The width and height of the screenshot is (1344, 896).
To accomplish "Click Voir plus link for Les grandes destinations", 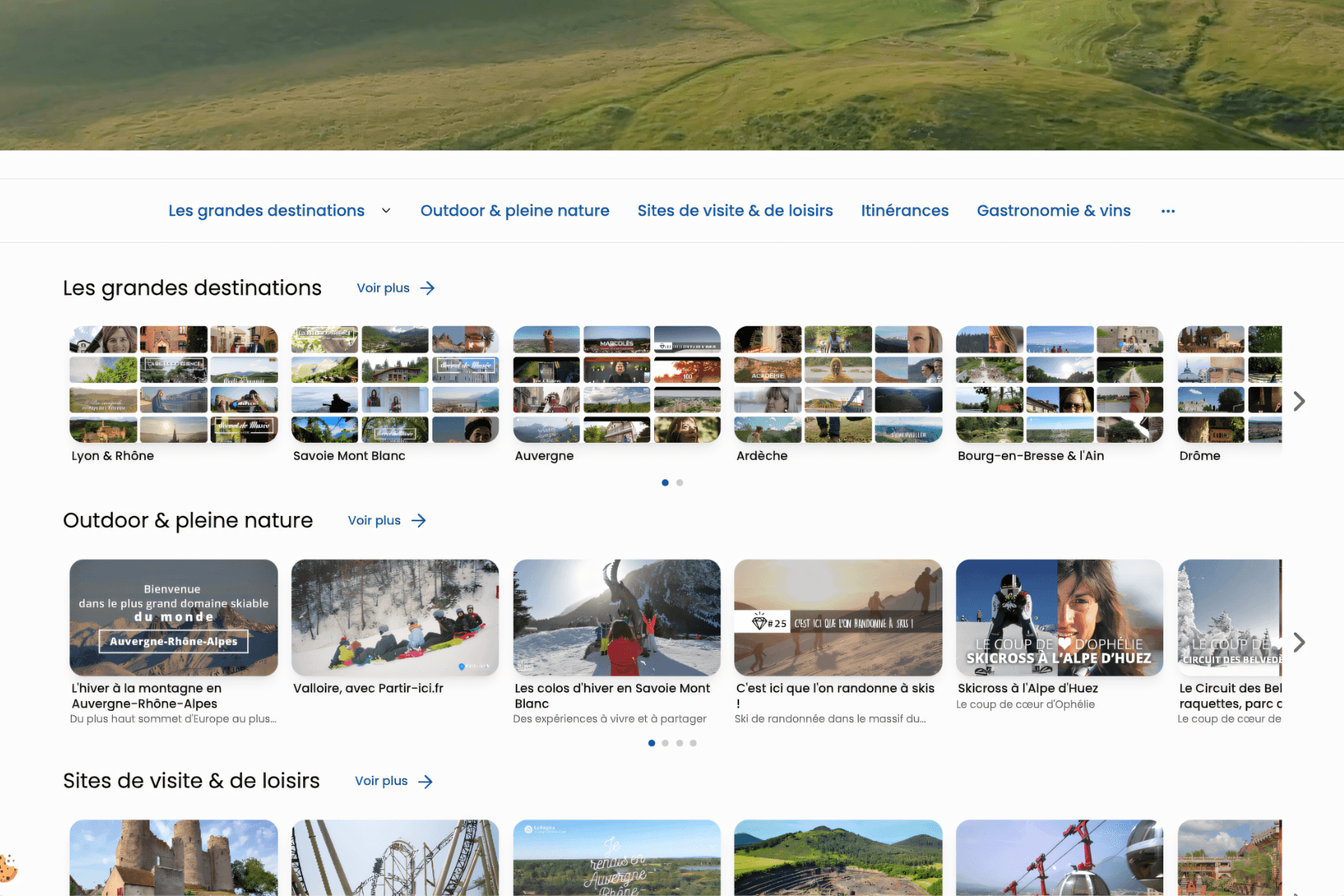I will [383, 288].
